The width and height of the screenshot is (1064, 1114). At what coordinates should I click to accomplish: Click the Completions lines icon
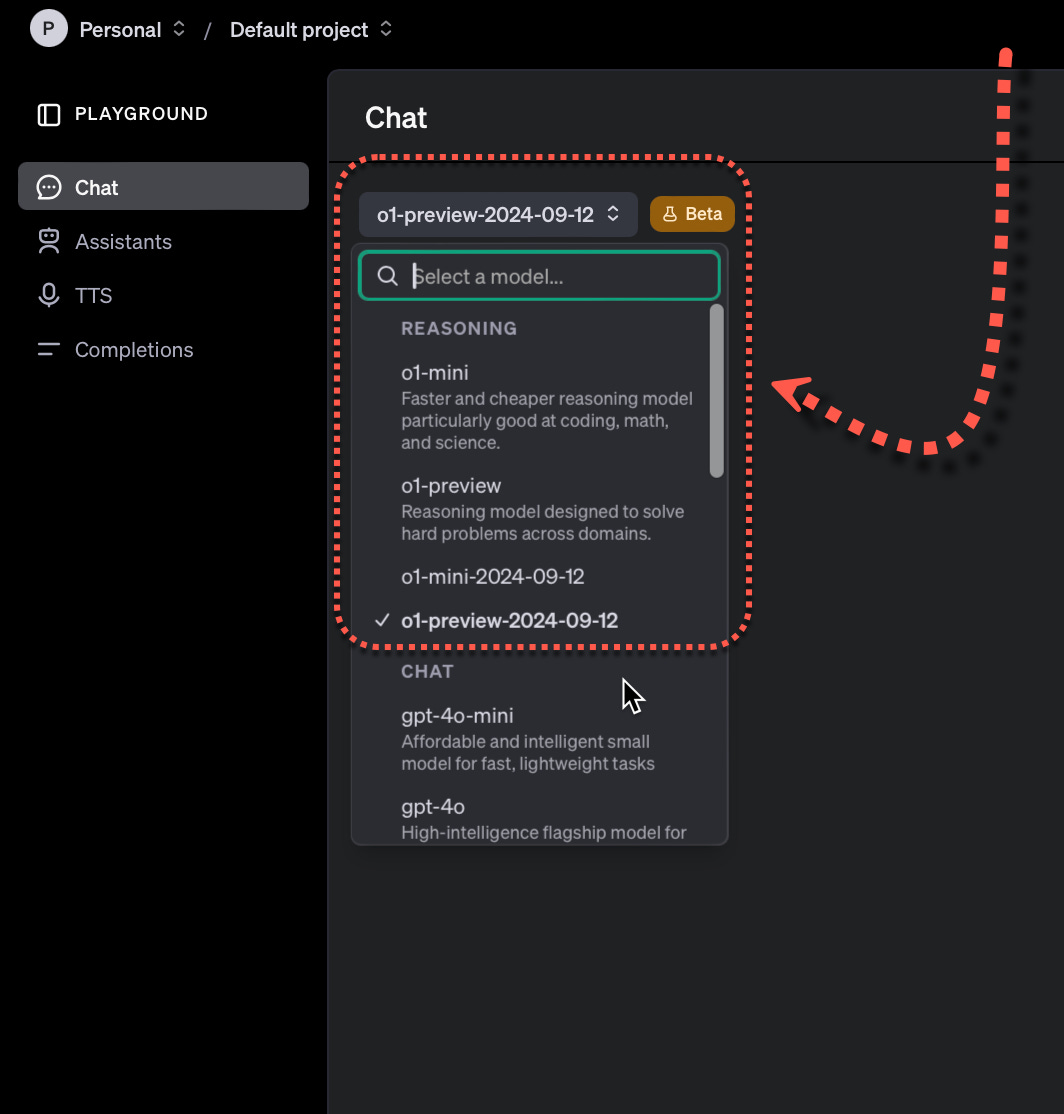[49, 350]
